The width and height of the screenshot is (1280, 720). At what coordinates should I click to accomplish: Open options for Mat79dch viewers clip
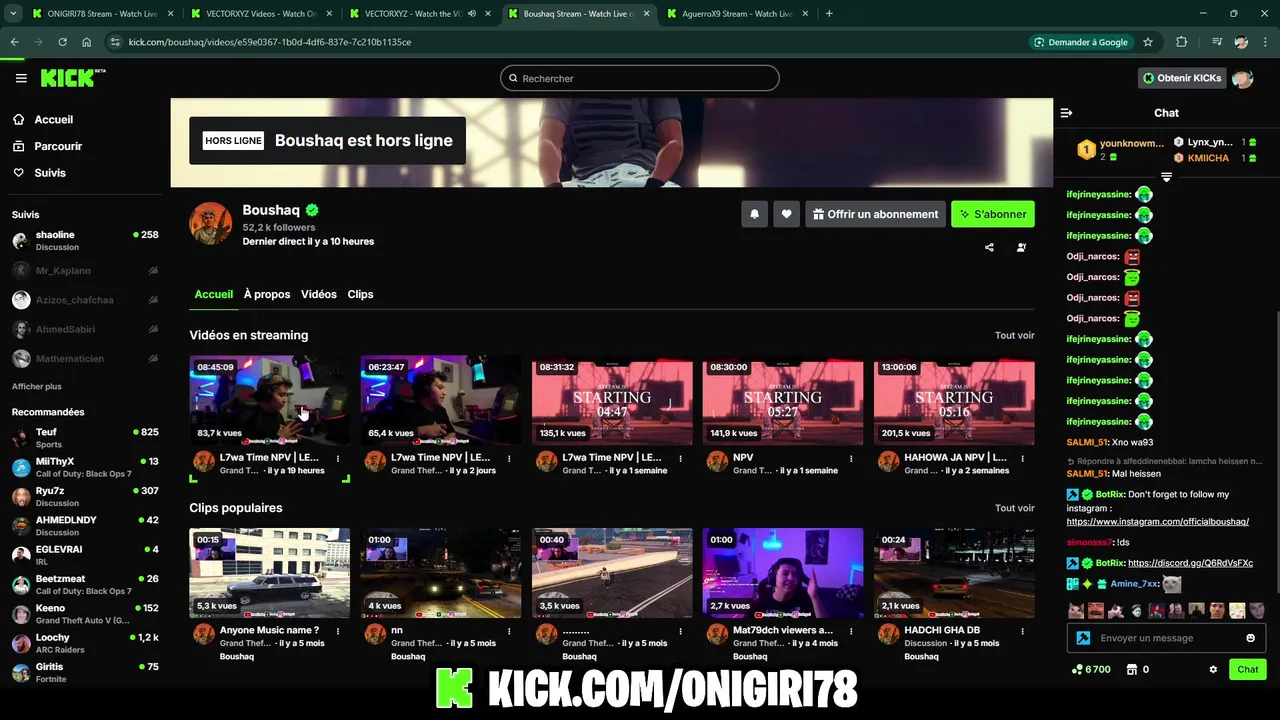coord(851,631)
